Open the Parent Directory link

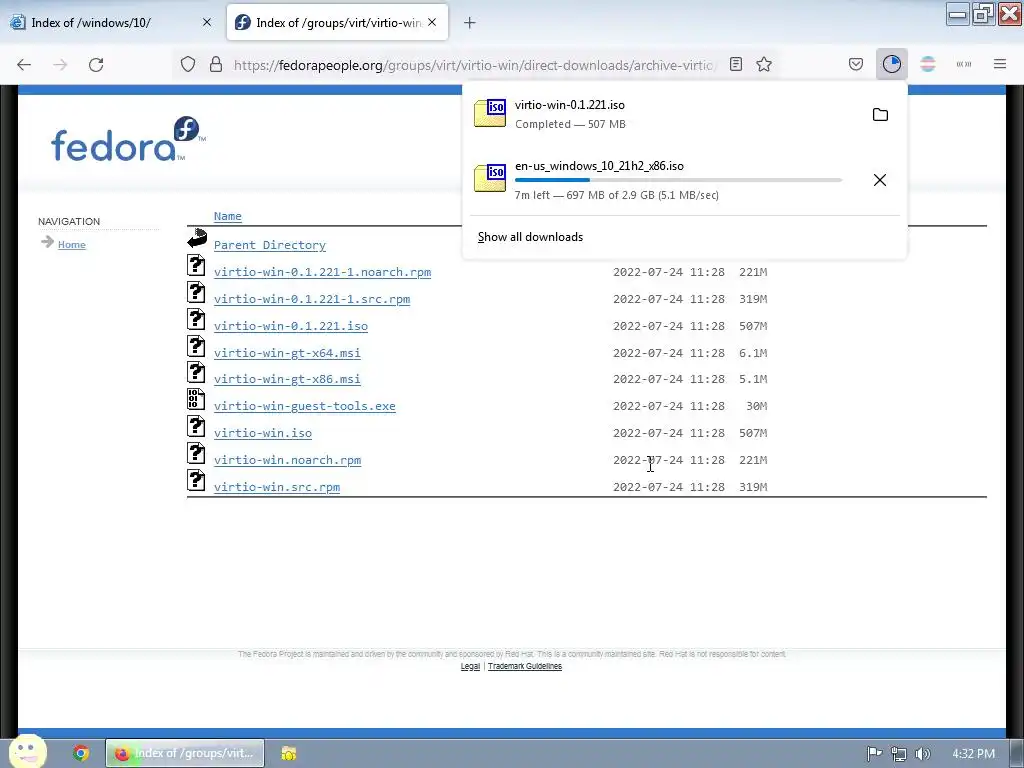(x=270, y=245)
